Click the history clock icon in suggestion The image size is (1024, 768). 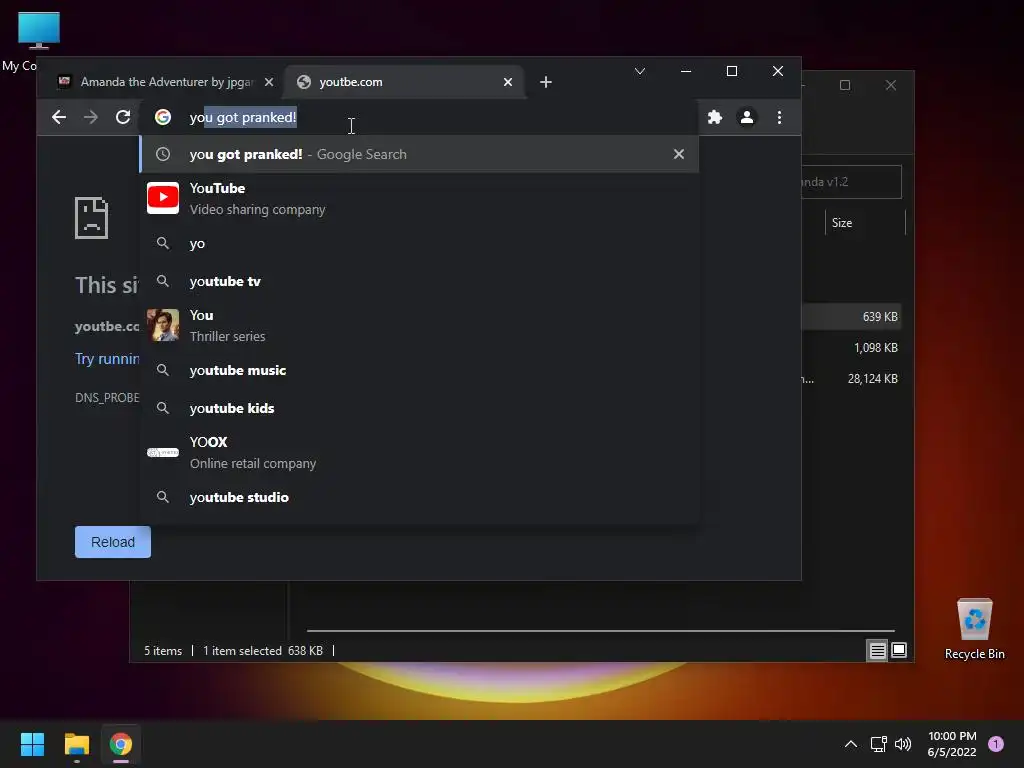(x=163, y=154)
